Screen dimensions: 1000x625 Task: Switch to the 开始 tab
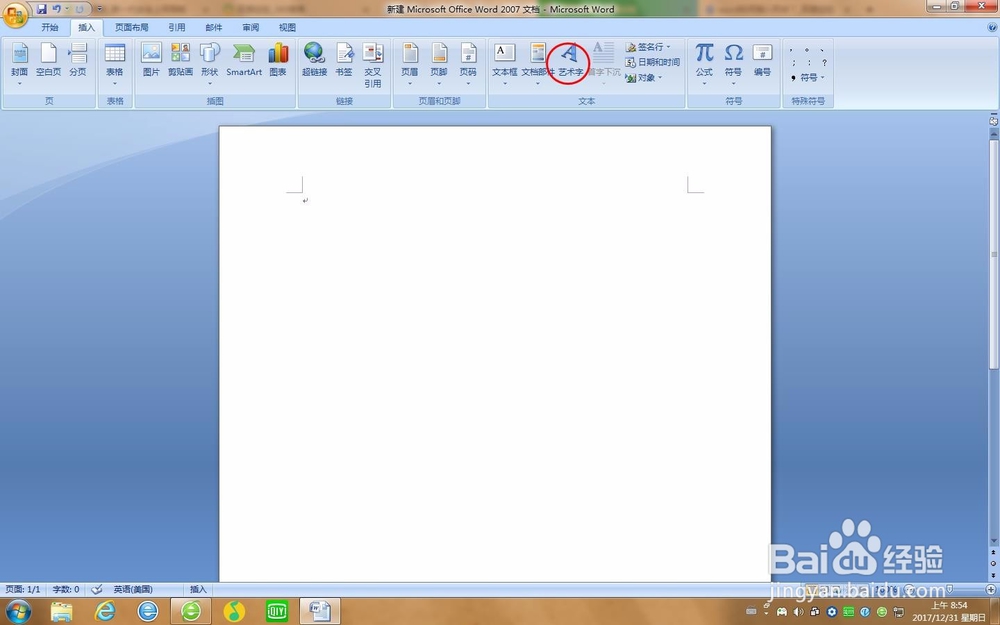click(x=50, y=27)
